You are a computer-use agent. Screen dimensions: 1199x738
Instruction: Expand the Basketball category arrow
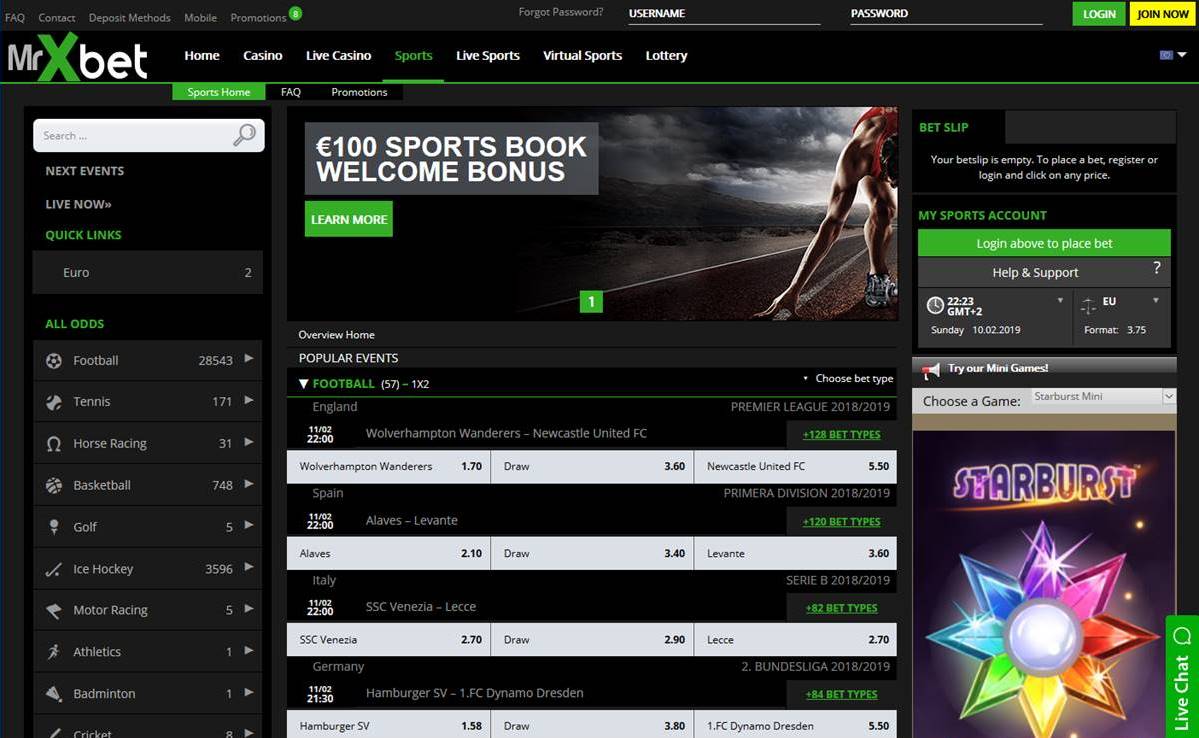click(x=249, y=483)
